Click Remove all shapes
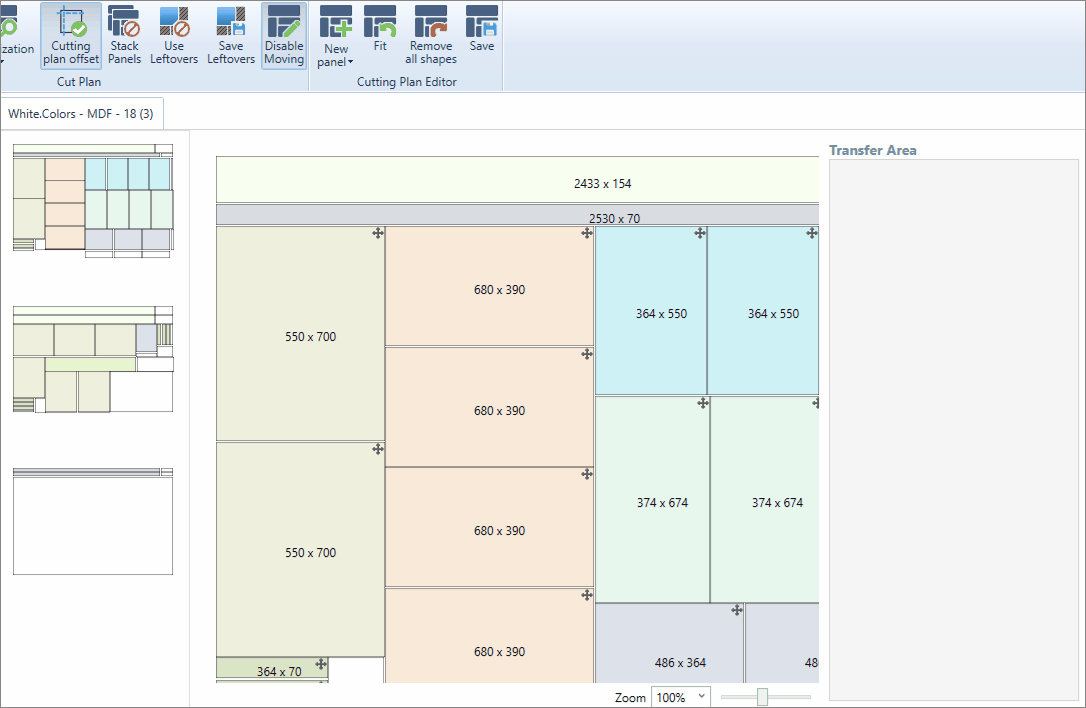 click(431, 35)
